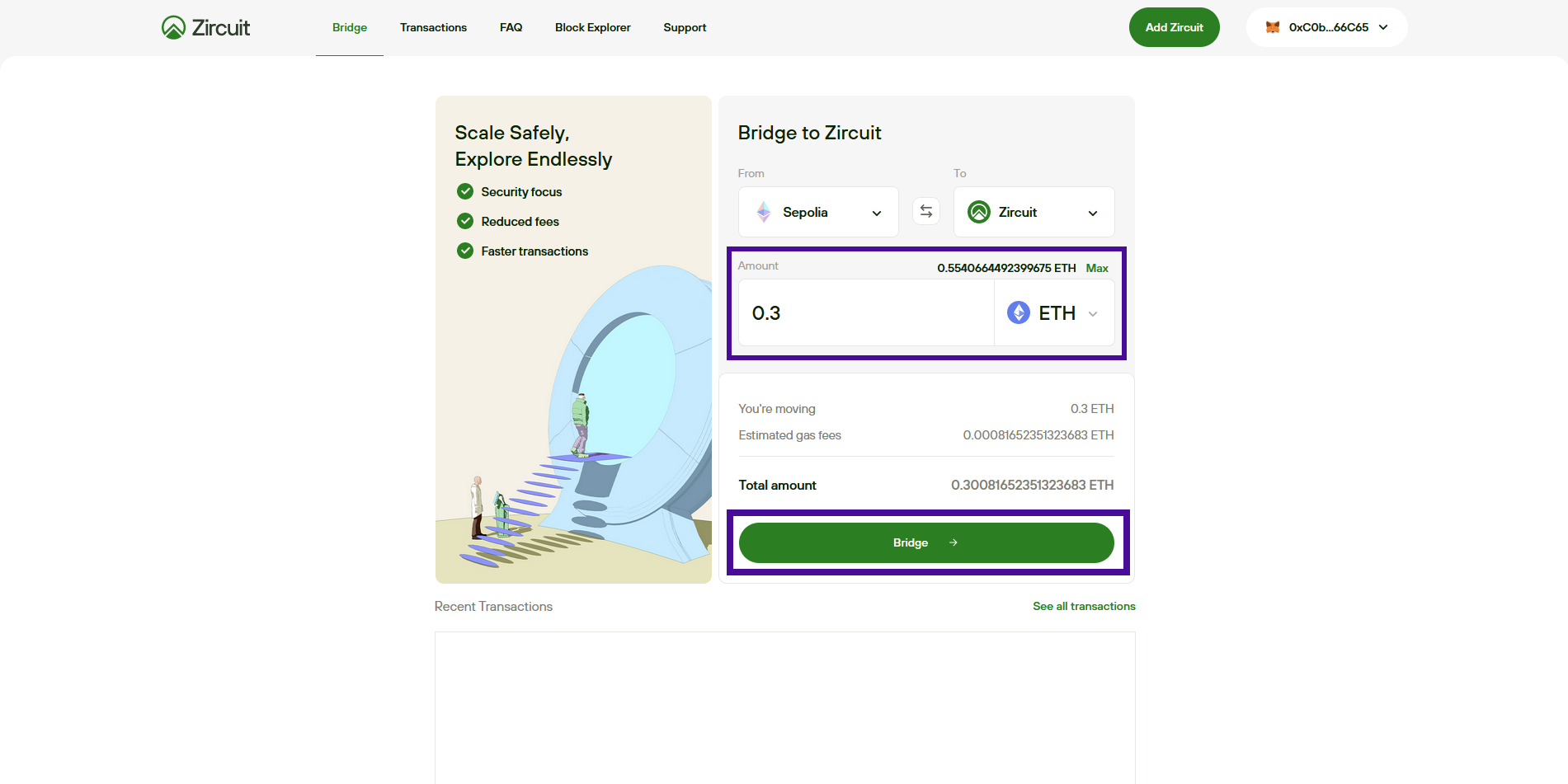The height and width of the screenshot is (784, 1568).
Task: Click the Faster transactions checkmark icon
Action: [x=465, y=251]
